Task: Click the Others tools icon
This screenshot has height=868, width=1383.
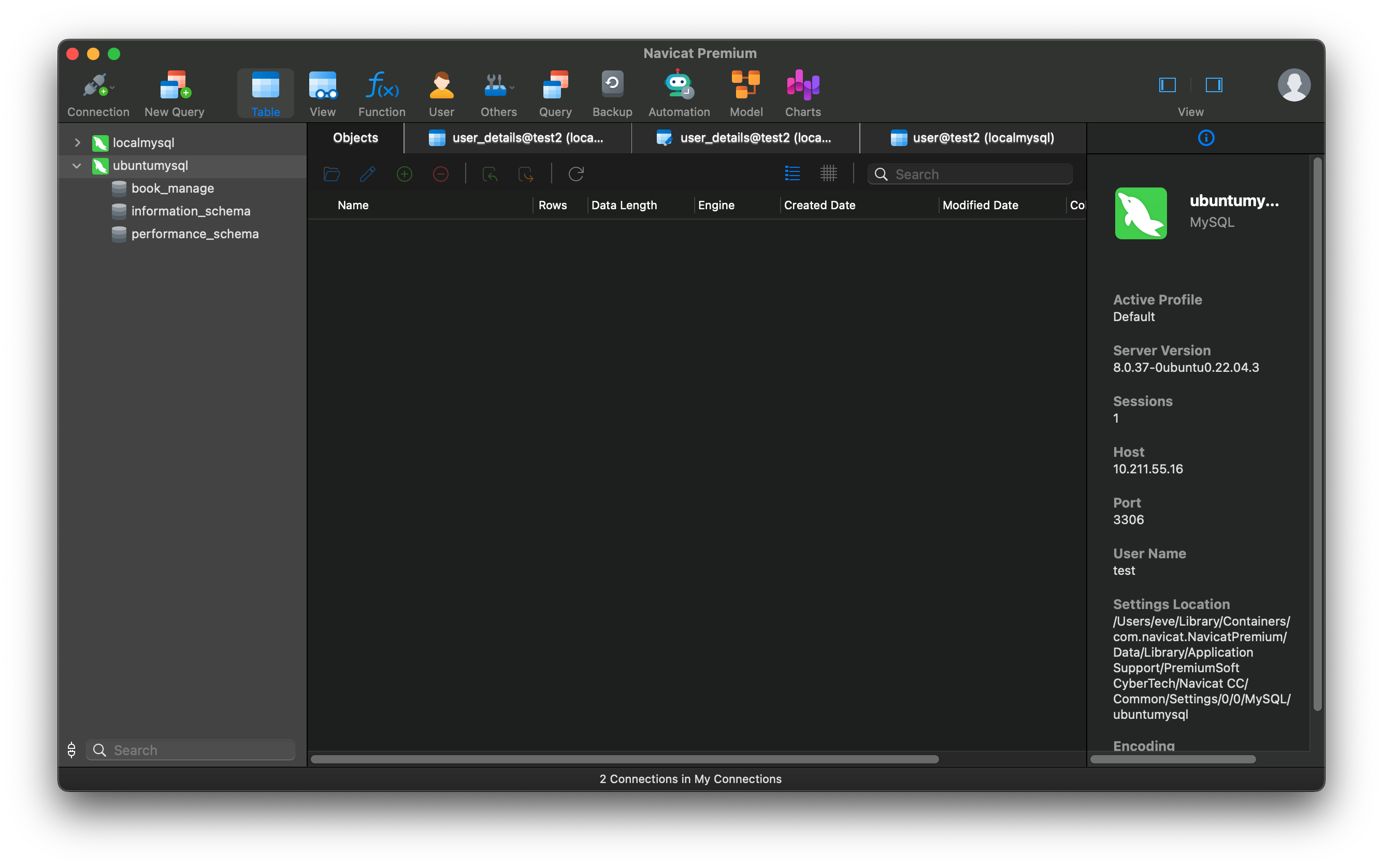Action: click(x=495, y=85)
